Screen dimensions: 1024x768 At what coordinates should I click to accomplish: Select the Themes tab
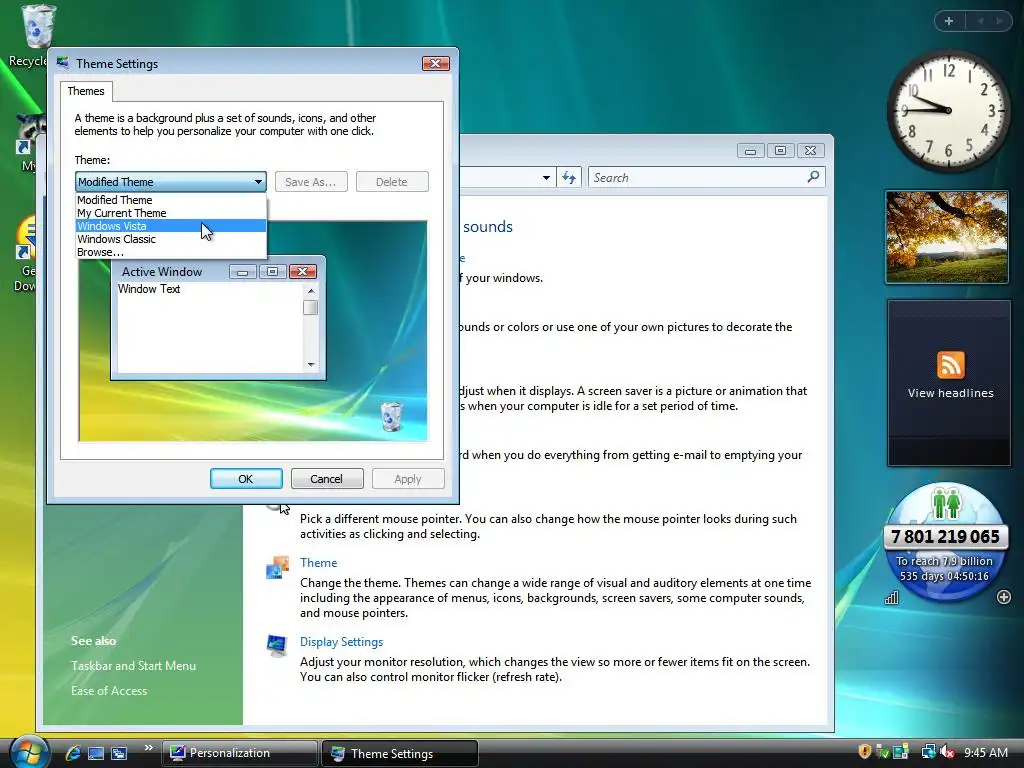[x=86, y=91]
